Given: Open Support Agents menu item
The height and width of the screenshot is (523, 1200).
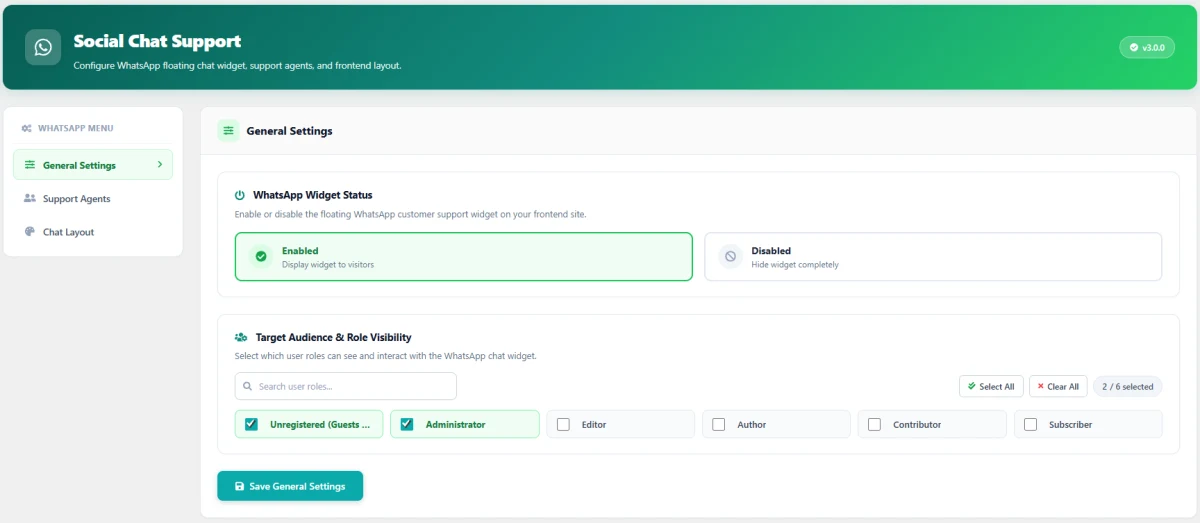Looking at the screenshot, I should pyautogui.click(x=93, y=198).
